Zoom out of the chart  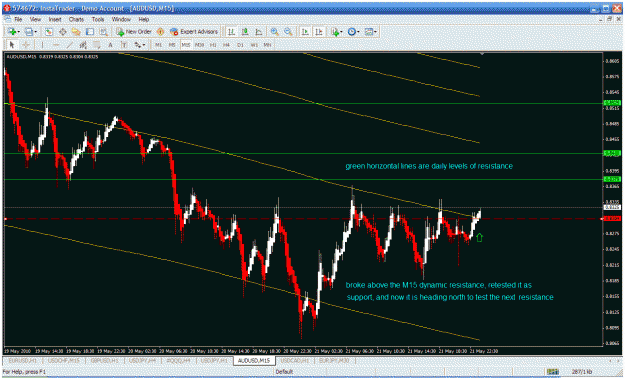288,32
